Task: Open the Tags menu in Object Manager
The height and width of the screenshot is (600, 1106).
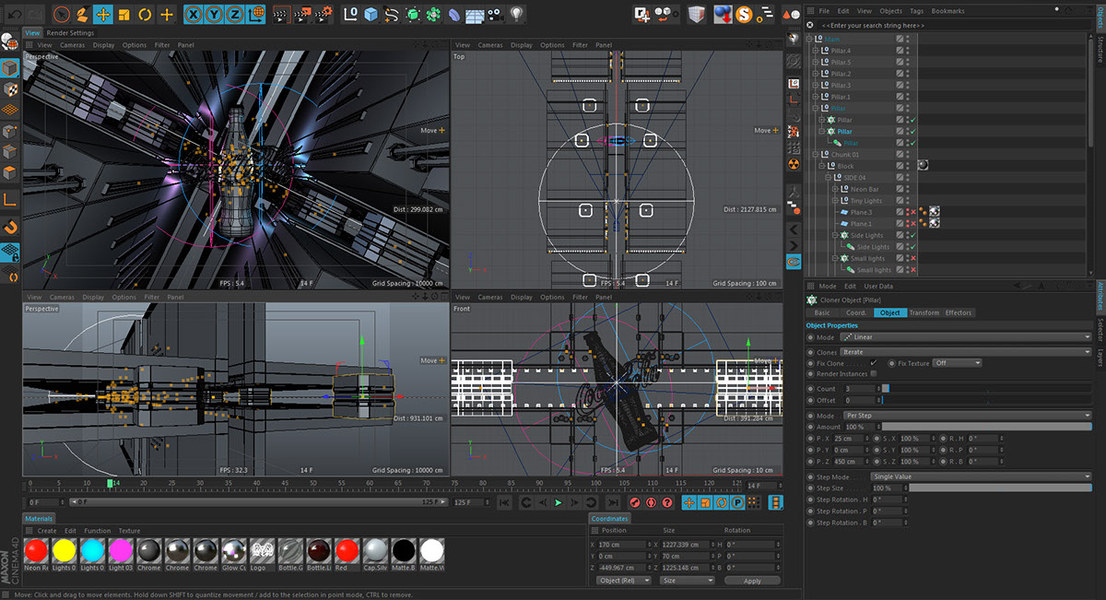Action: 916,11
